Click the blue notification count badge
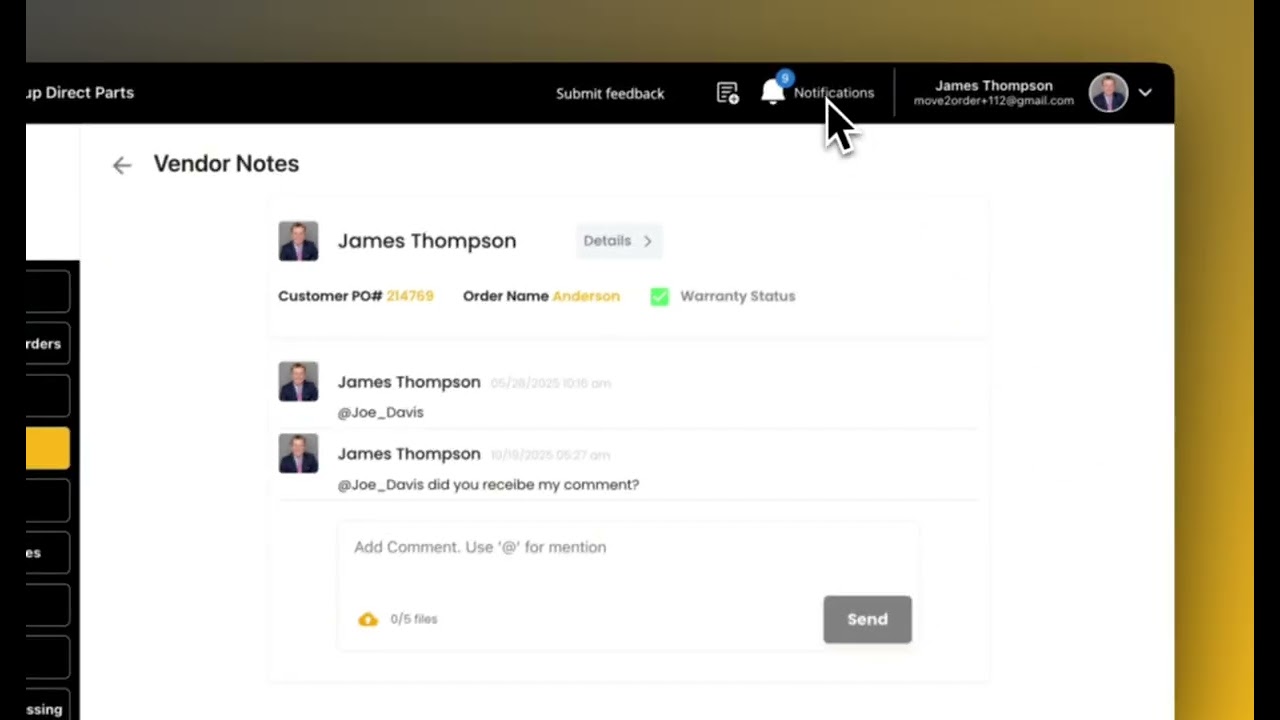1280x720 pixels. [x=785, y=78]
